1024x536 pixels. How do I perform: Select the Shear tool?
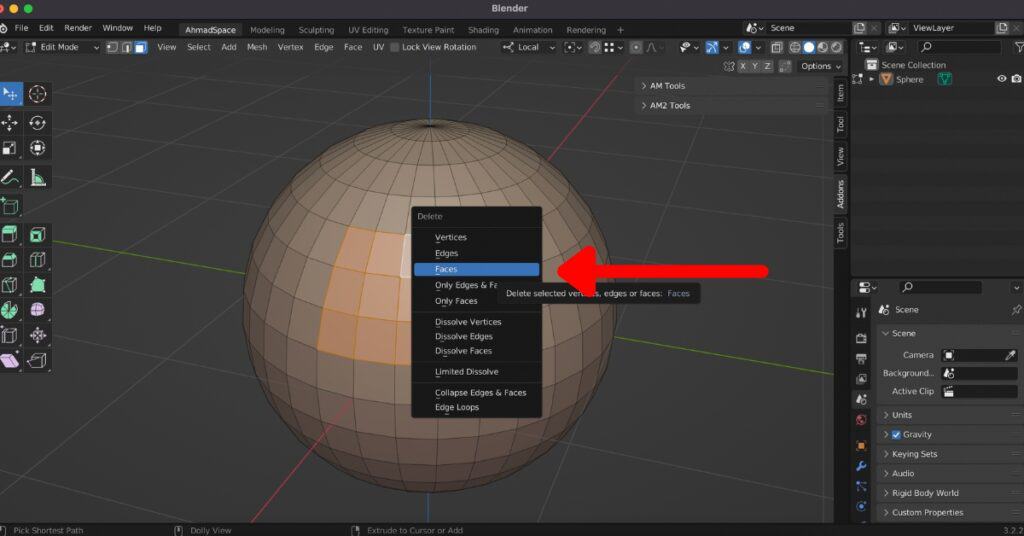click(10, 360)
